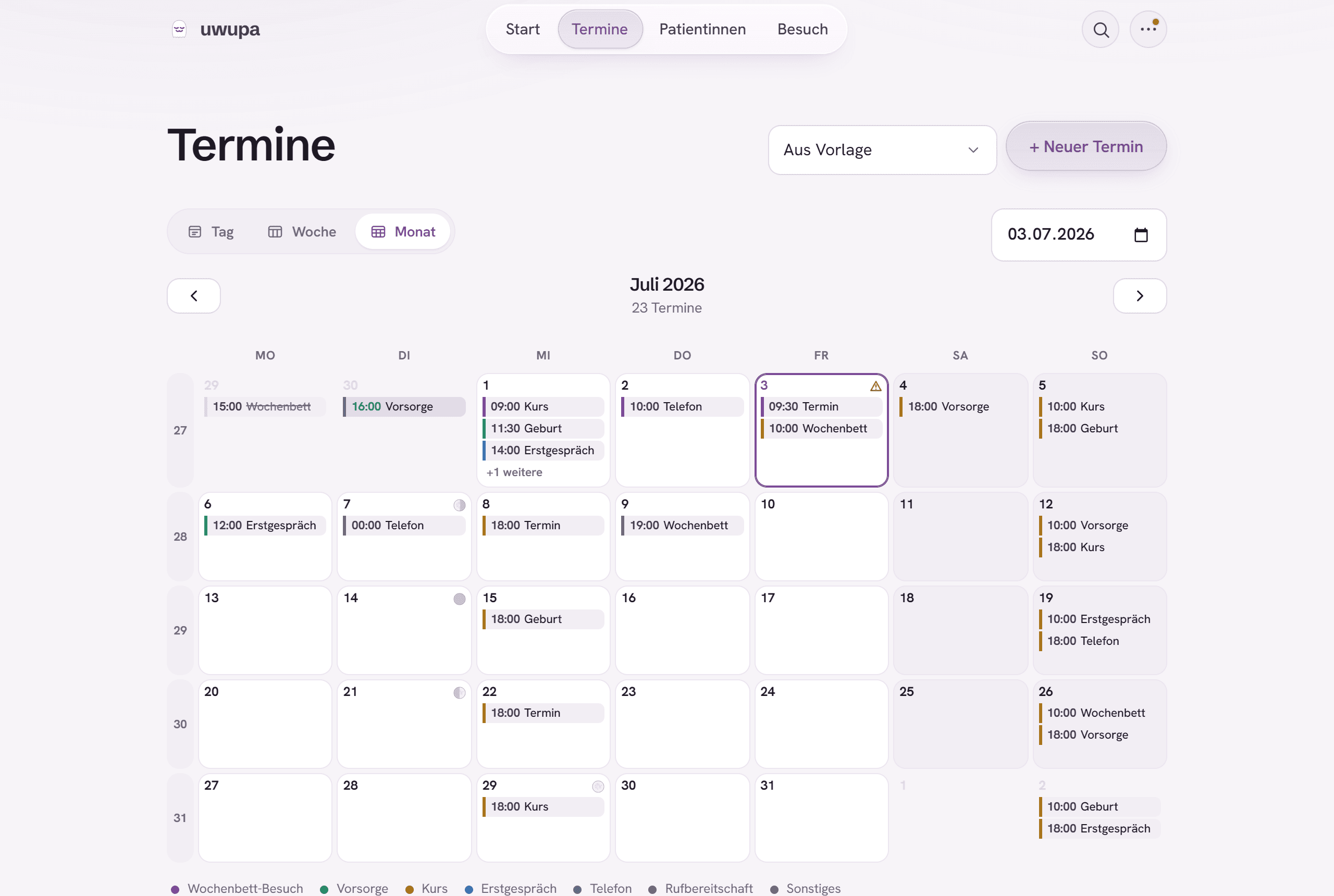The image size is (1334, 896).
Task: Open 18:00 Termin on day 22
Action: 543,713
